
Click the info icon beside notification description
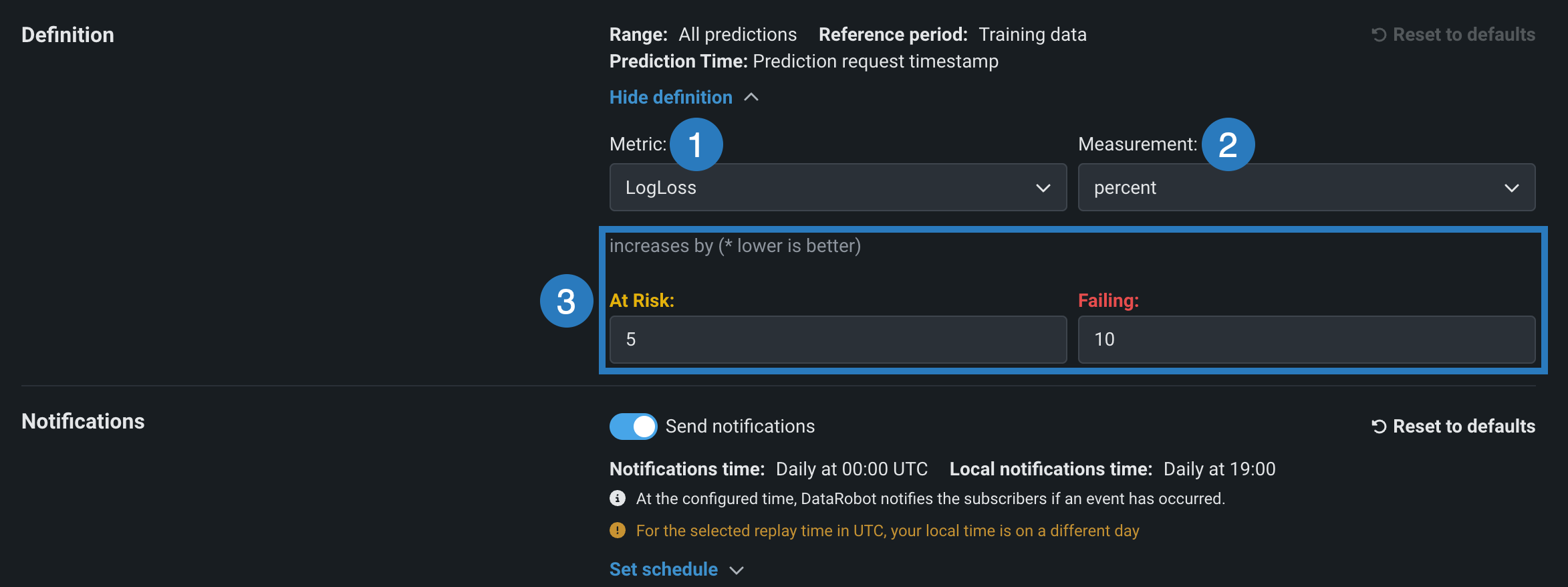(x=618, y=499)
